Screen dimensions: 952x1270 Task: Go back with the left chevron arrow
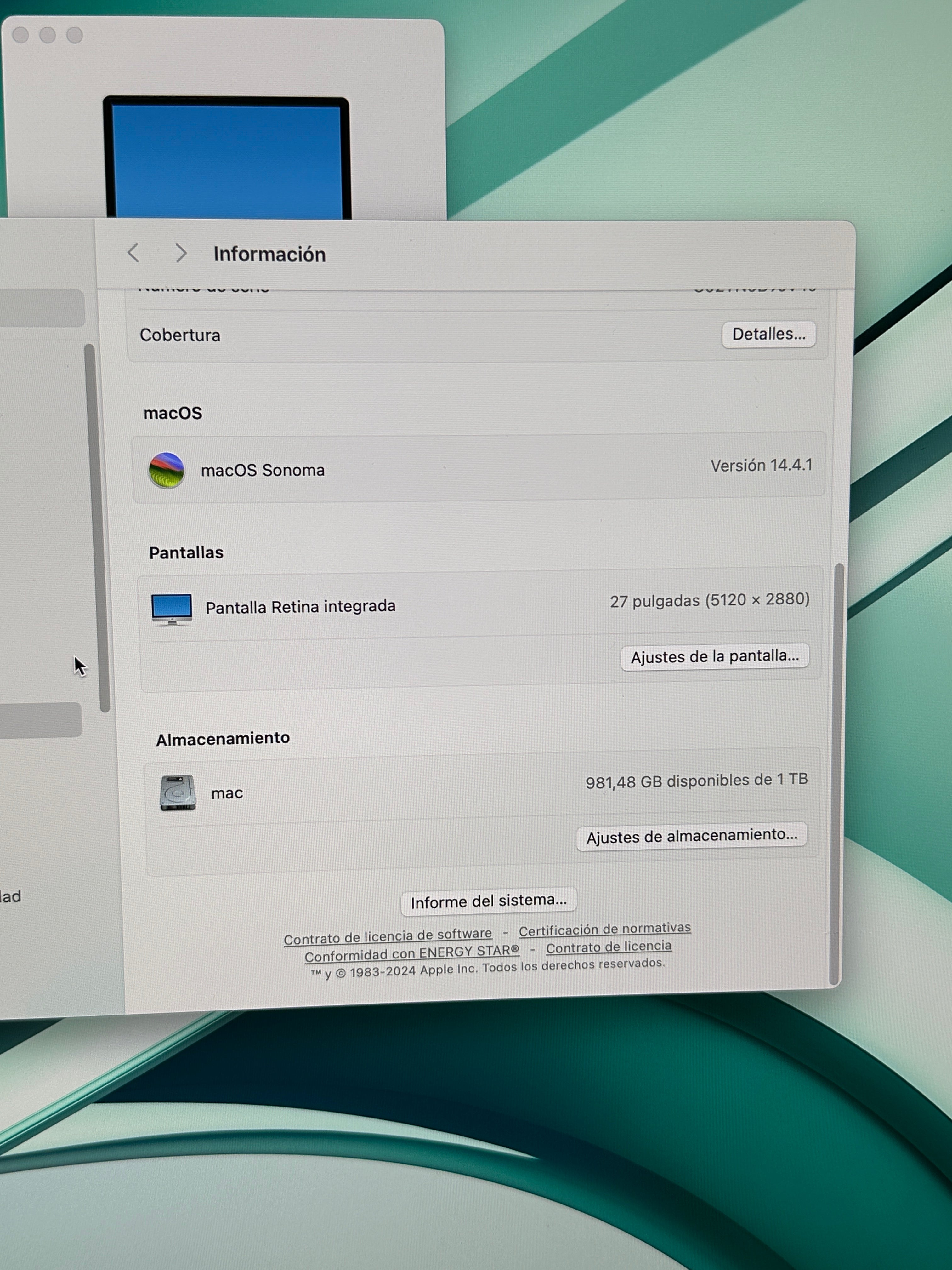click(x=133, y=253)
